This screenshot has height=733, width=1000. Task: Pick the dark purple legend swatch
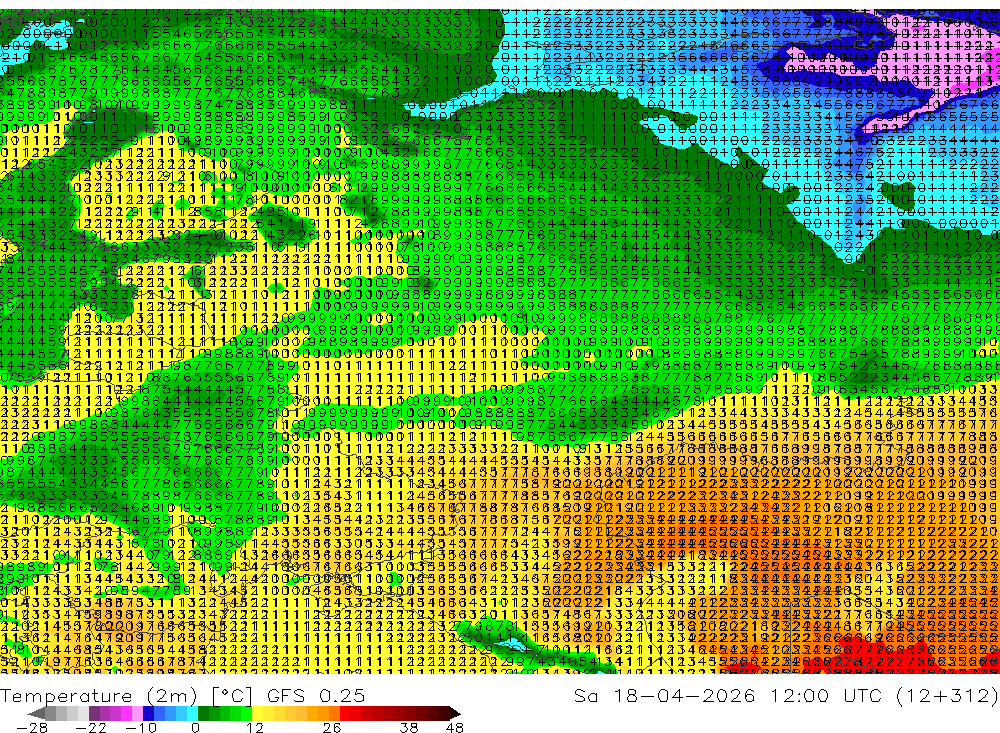pyautogui.click(x=94, y=713)
